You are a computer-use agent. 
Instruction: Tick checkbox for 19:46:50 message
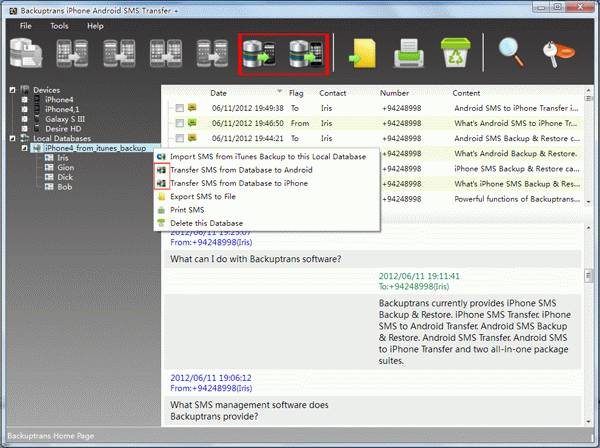(179, 123)
